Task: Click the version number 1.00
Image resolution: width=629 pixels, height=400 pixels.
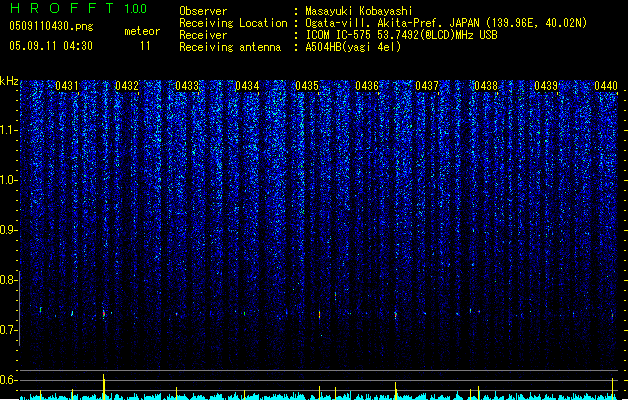Action: 136,9
